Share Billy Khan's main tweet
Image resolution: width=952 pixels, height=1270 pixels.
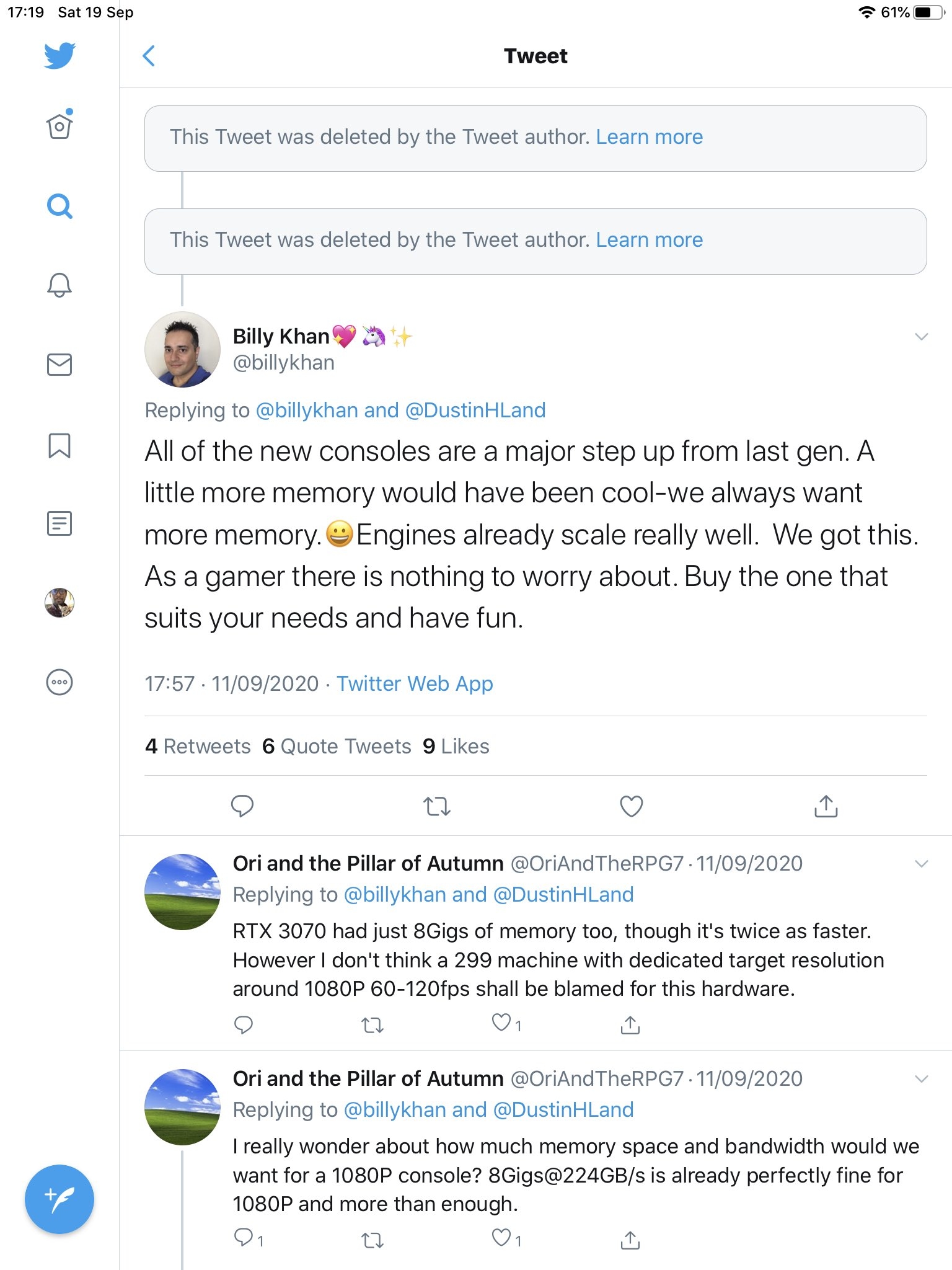click(826, 806)
